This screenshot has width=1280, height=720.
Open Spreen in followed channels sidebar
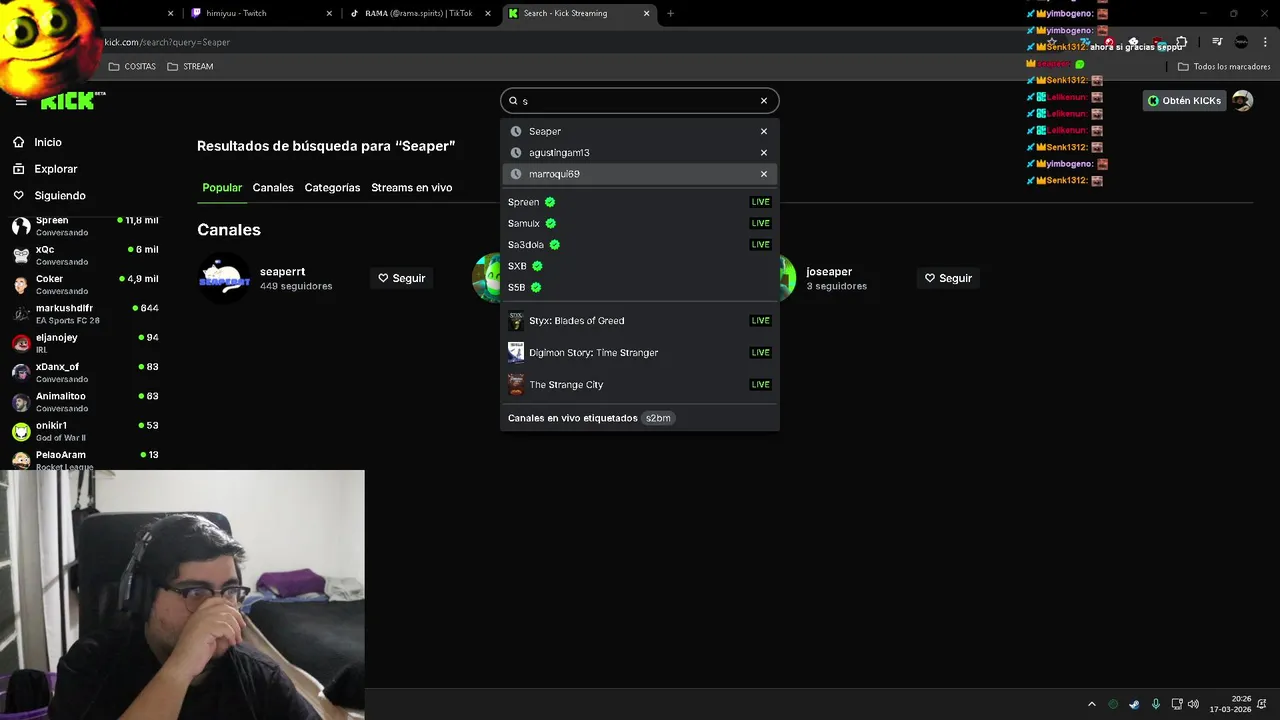click(85, 226)
